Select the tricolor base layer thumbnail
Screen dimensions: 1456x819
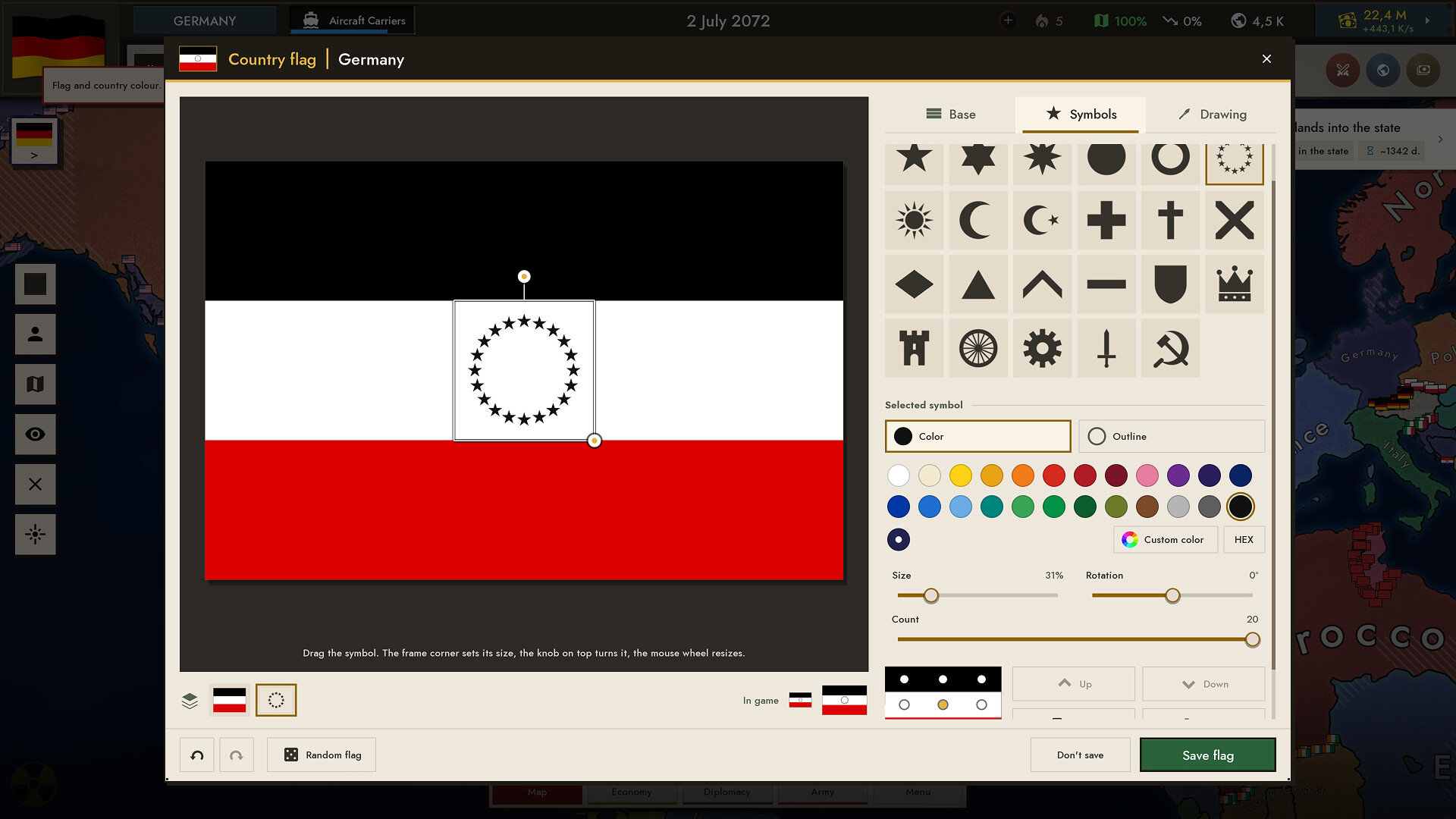pos(229,701)
